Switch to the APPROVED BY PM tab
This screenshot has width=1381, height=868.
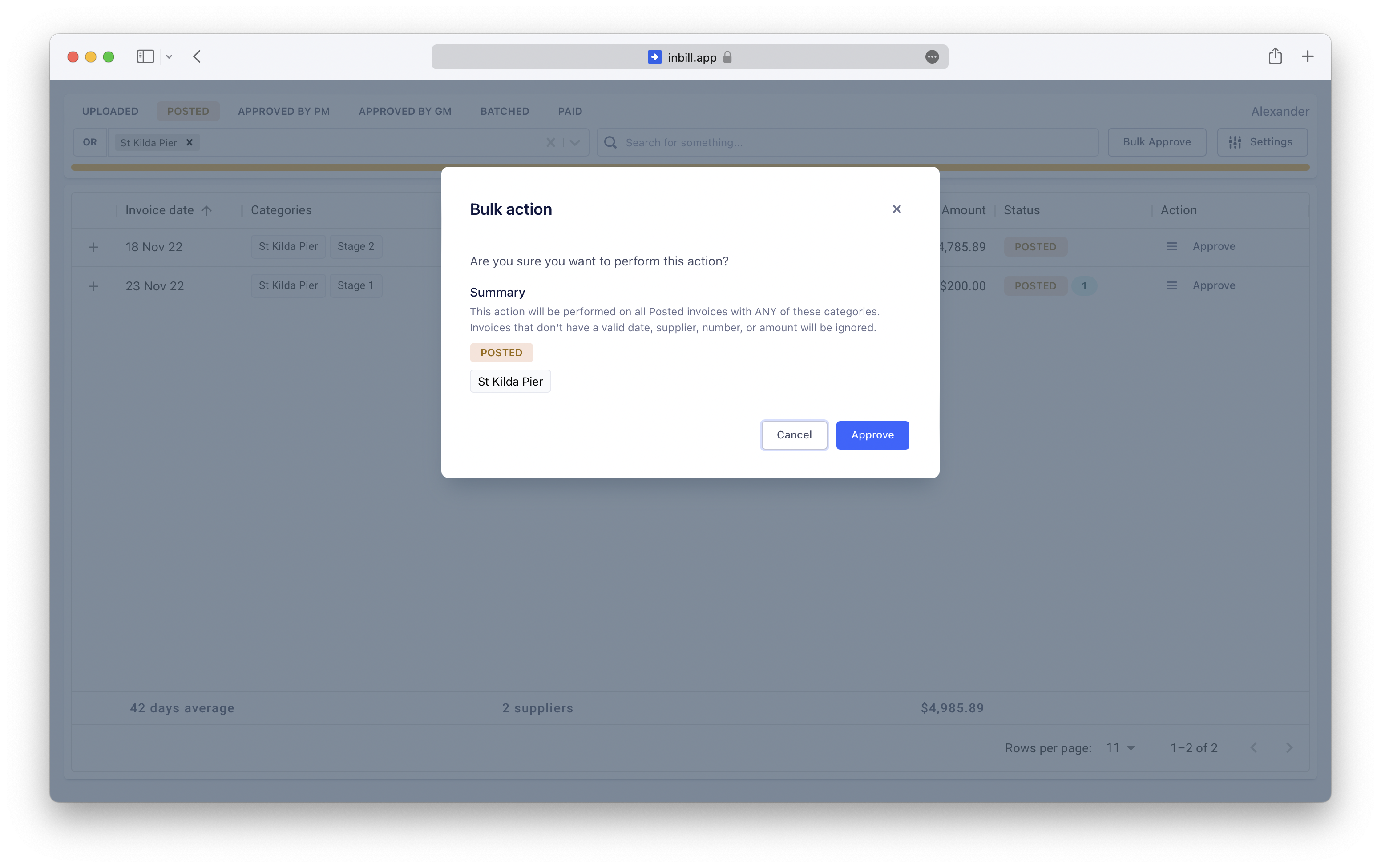283,111
